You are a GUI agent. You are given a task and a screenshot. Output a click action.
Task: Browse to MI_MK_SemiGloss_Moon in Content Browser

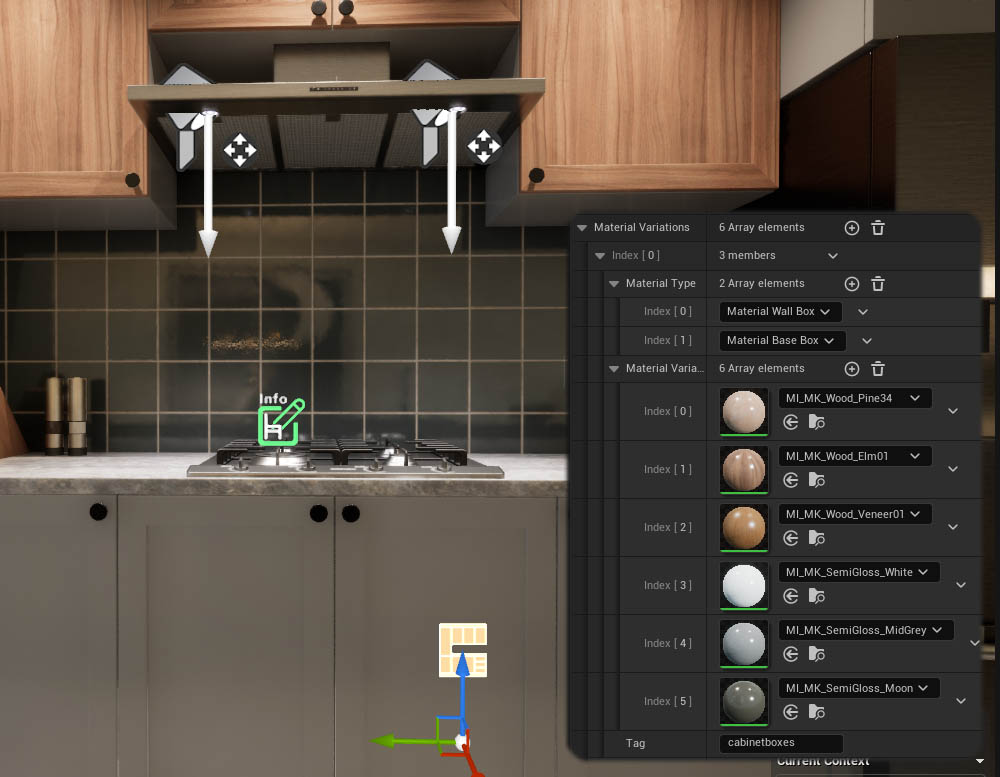pyautogui.click(x=817, y=713)
